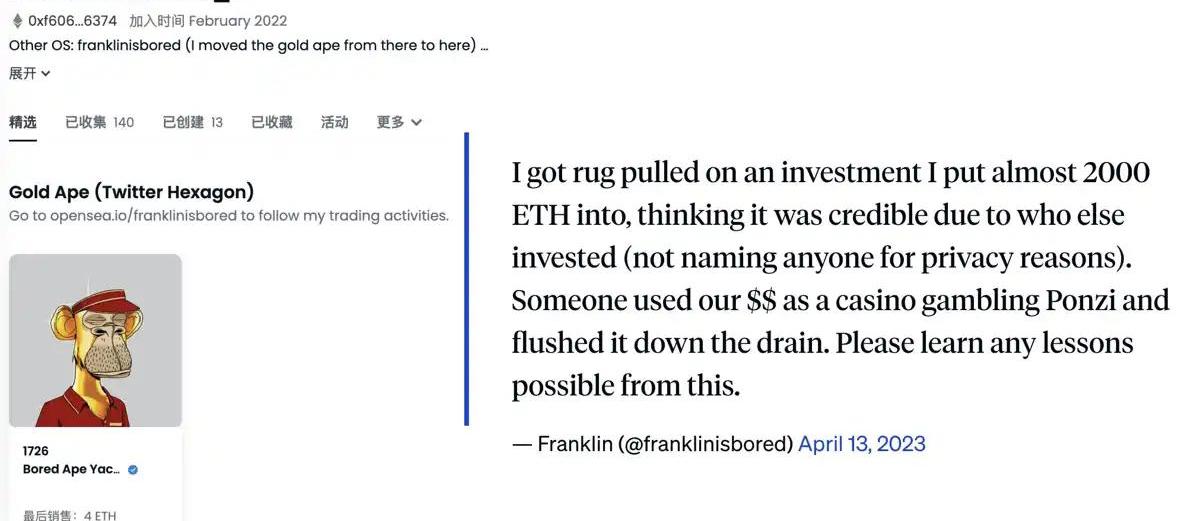Click the 加入时间 February 2022 join date
Screen dimensions: 1192x521
208,20
